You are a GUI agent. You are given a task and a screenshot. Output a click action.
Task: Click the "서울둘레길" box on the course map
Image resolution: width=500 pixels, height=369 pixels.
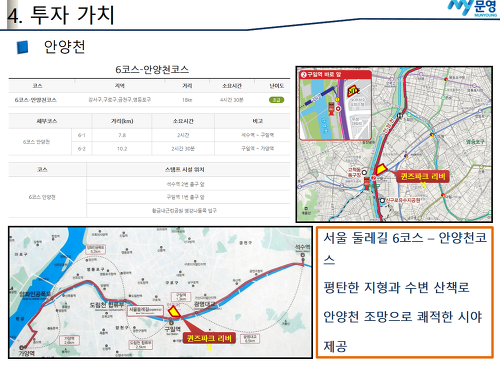145,310
